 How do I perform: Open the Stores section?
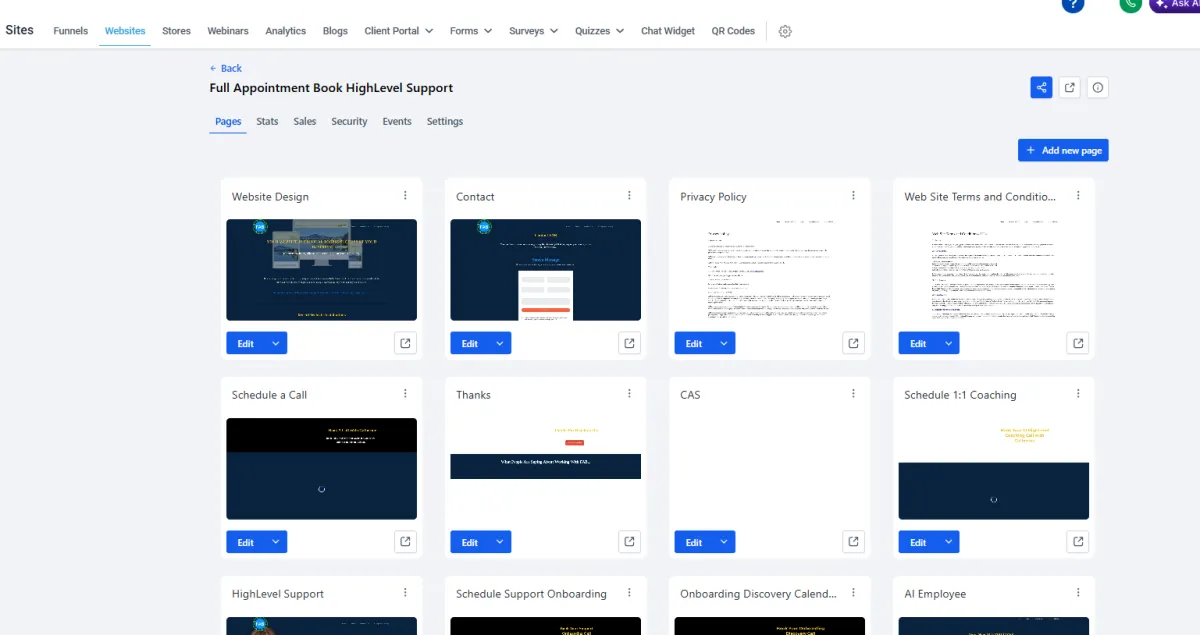tap(176, 31)
